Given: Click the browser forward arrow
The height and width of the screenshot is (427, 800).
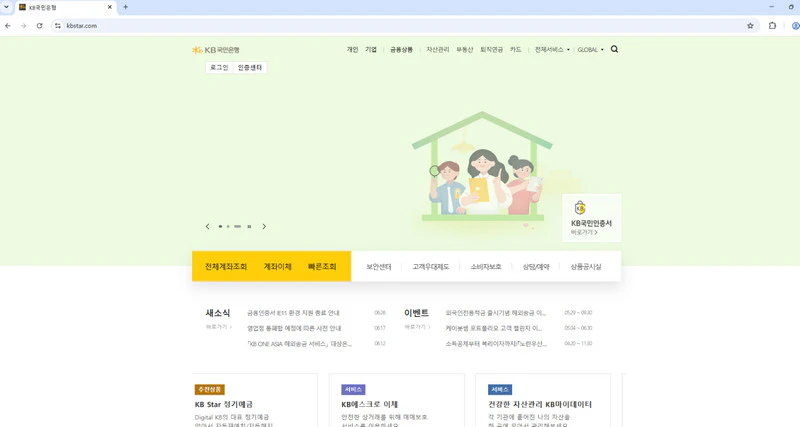Looking at the screenshot, I should pyautogui.click(x=23, y=26).
